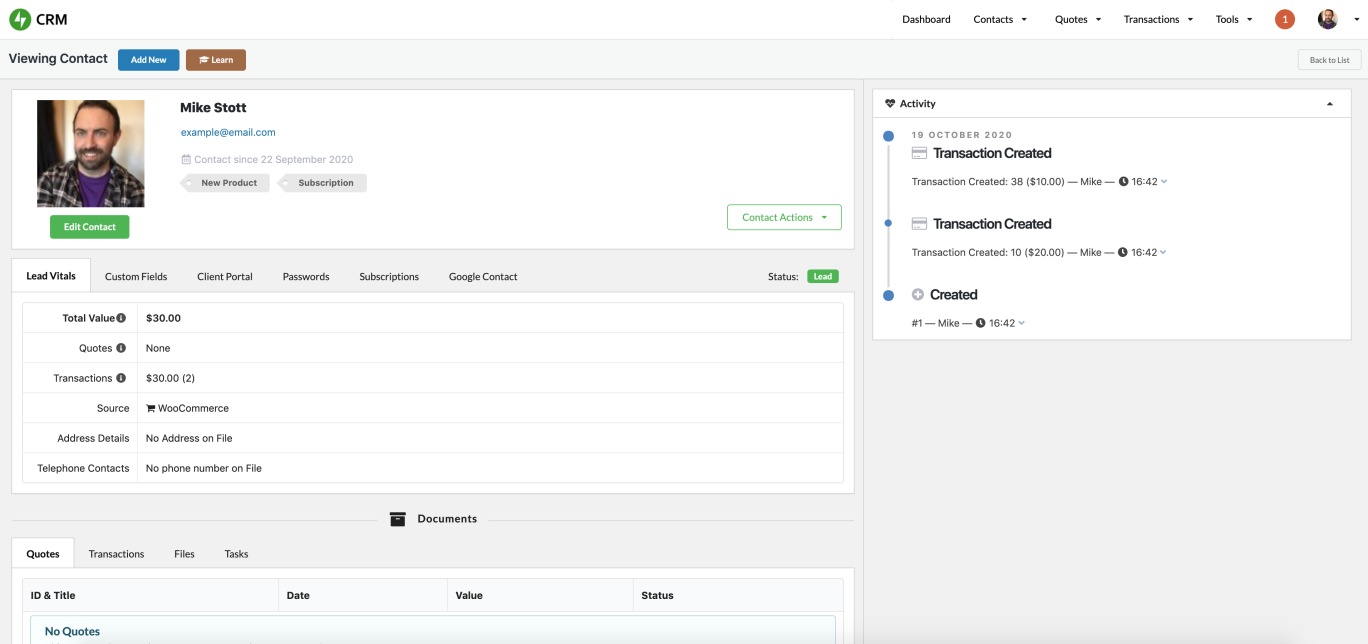Click the example@email.com link
This screenshot has width=1368, height=644.
[x=228, y=132]
